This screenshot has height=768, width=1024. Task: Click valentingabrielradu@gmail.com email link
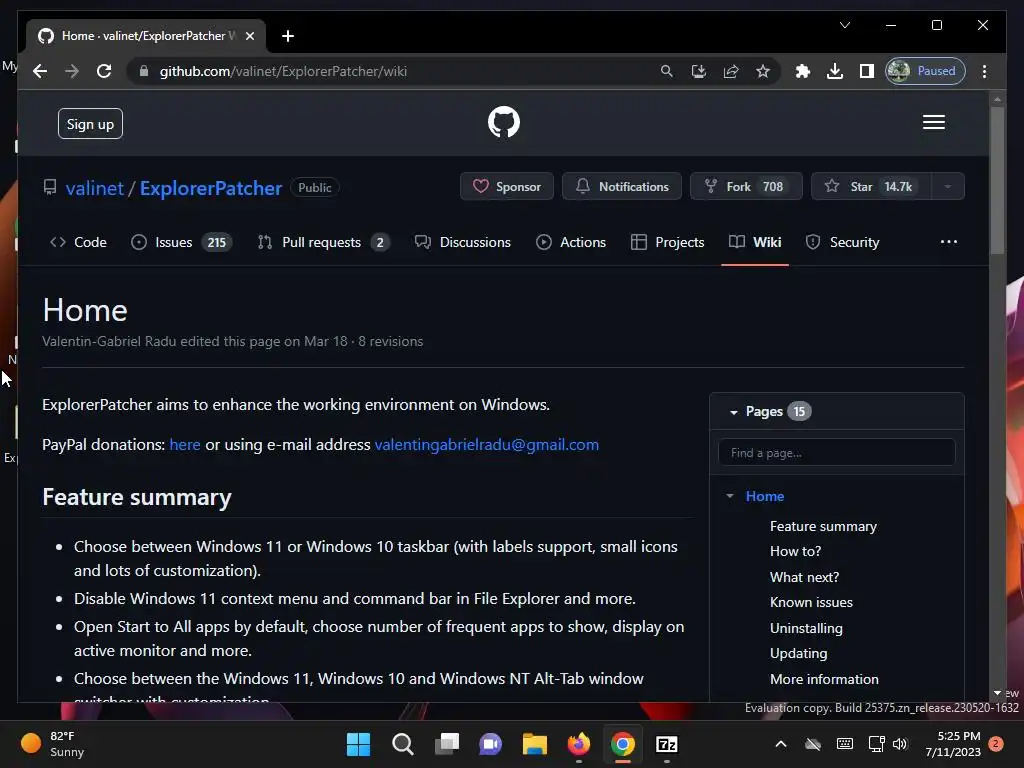(x=487, y=445)
